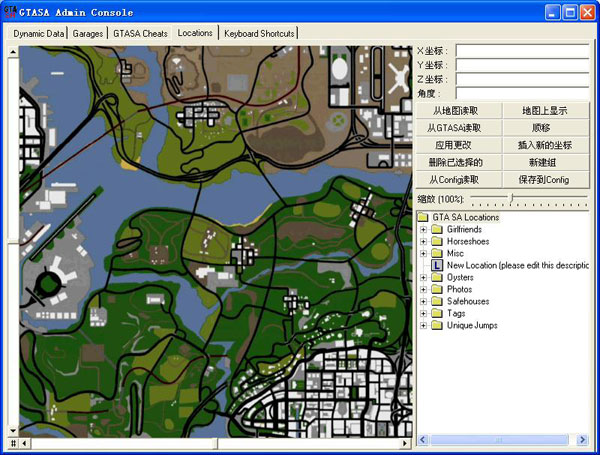This screenshot has height=455, width=600.
Task: Expand the Photos folder node
Action: (x=424, y=289)
